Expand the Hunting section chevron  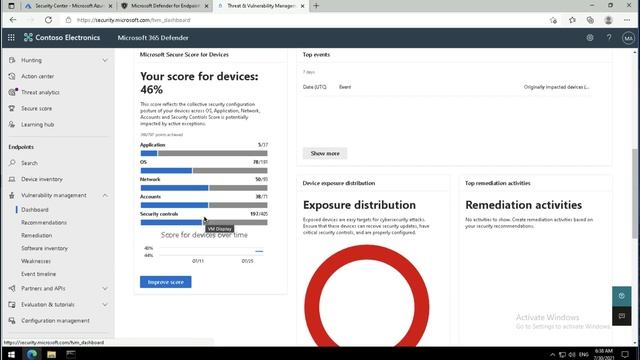tap(105, 60)
